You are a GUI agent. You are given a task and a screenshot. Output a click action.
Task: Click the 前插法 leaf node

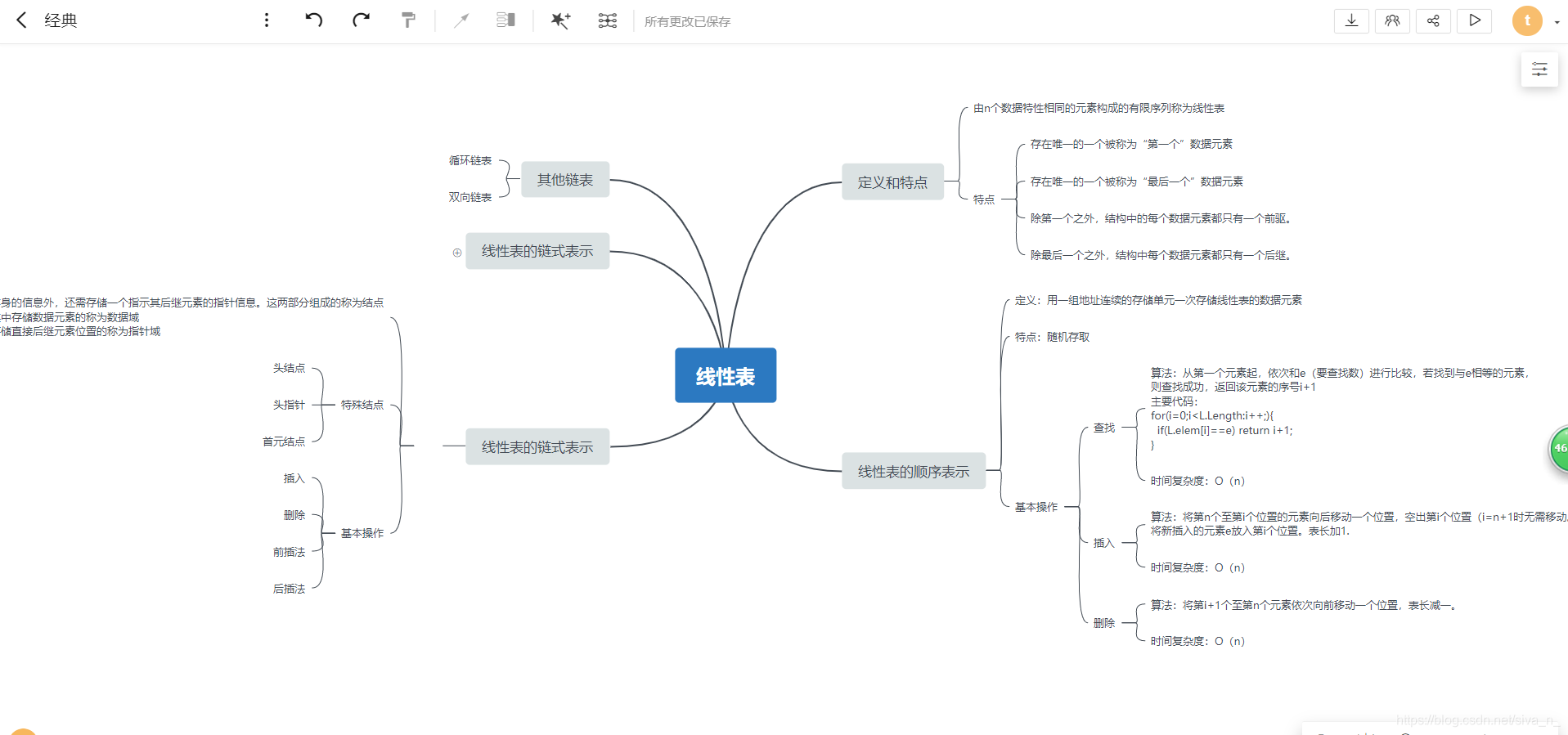pyautogui.click(x=290, y=552)
